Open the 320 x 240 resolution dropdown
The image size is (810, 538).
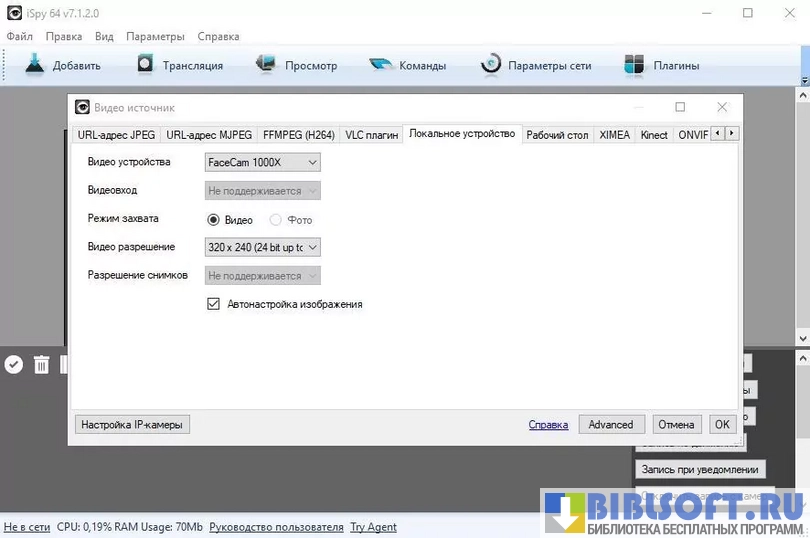pos(262,247)
